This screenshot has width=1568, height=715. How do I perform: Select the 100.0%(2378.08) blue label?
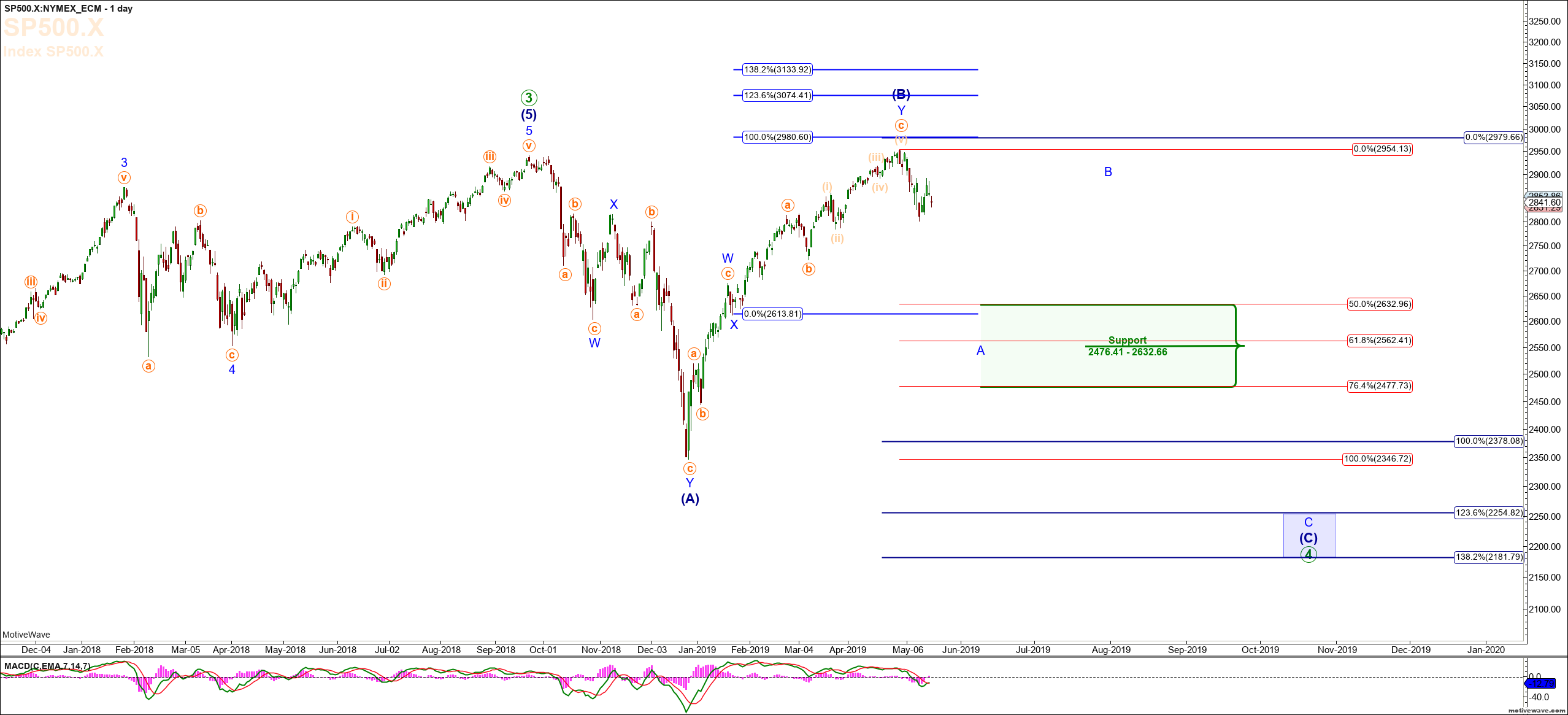1489,441
